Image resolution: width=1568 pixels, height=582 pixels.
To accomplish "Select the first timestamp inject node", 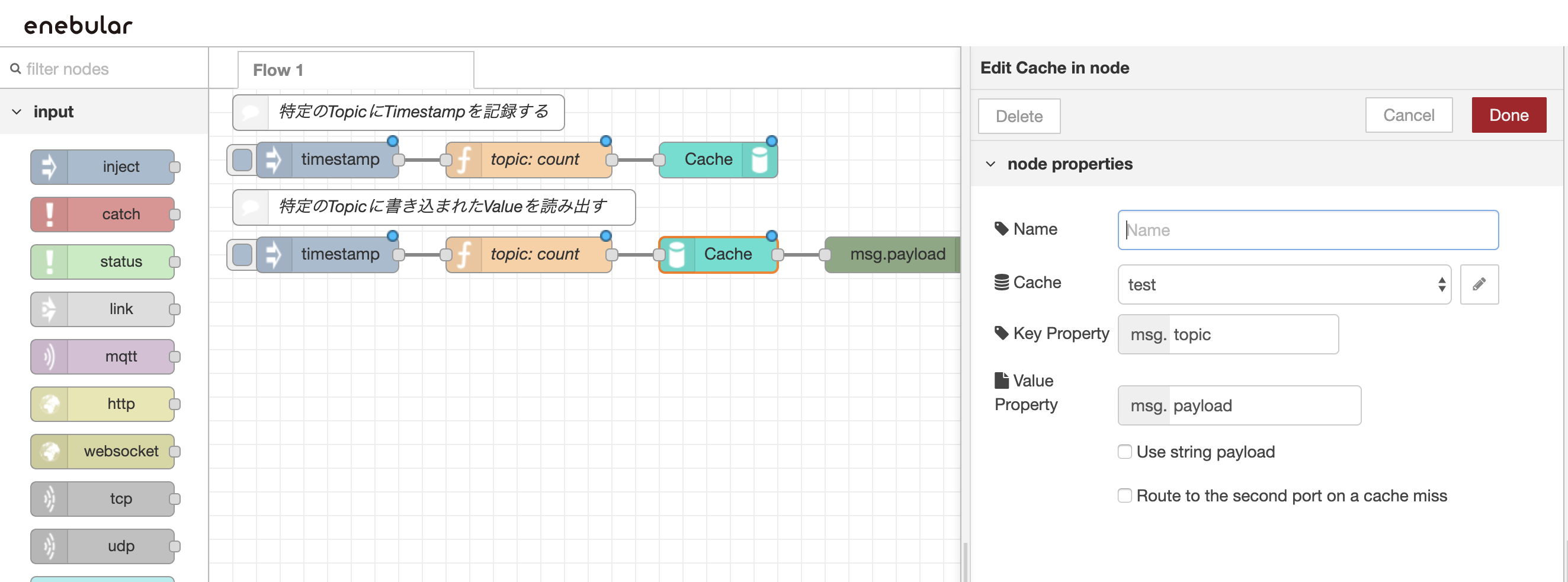I will 327,160.
